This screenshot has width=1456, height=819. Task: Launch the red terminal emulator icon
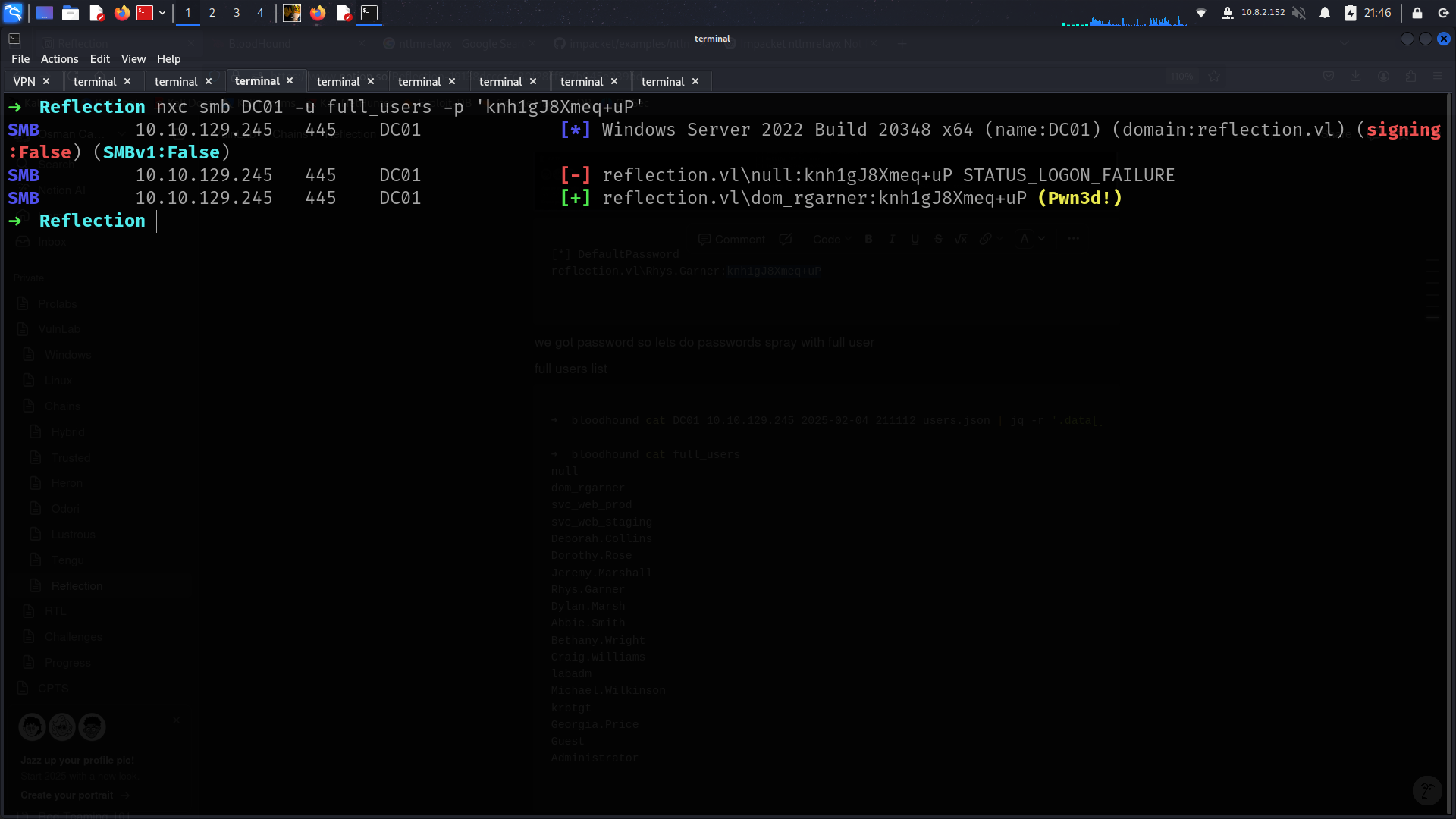tap(144, 13)
